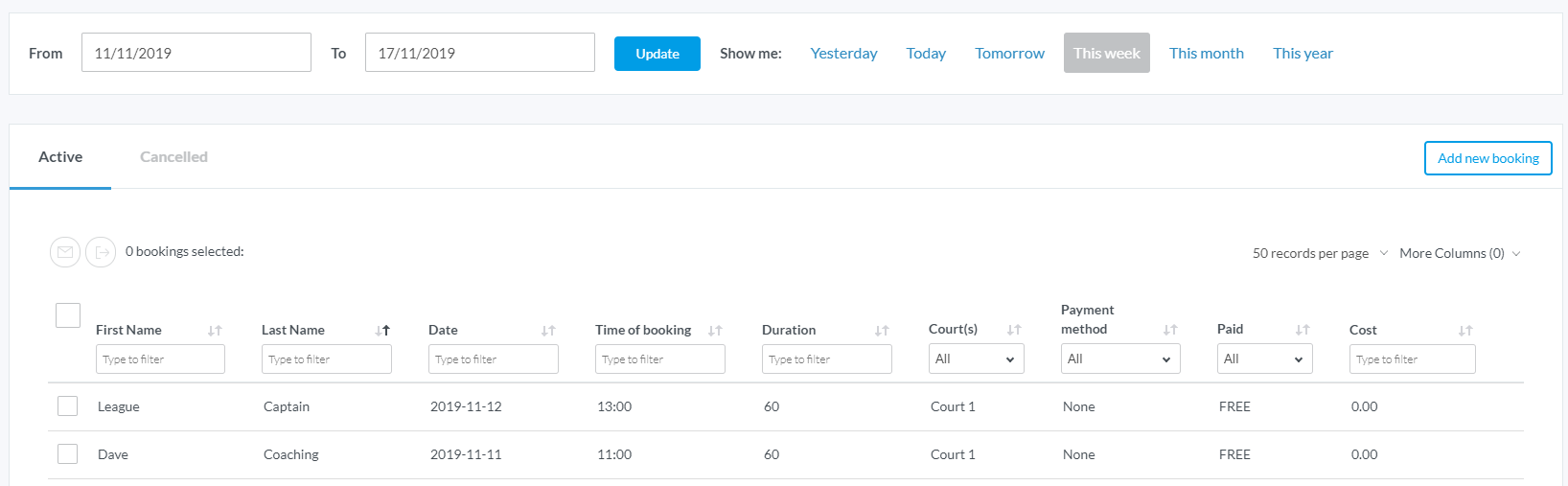Open the Payment method filter dropdown
The height and width of the screenshot is (486, 1568).
click(x=1119, y=359)
